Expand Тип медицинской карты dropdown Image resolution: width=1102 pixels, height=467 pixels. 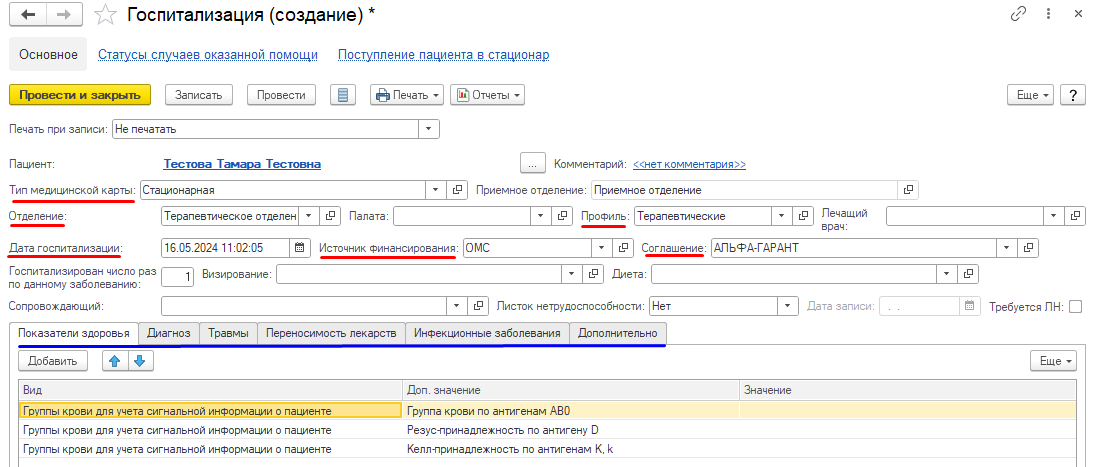pos(435,190)
